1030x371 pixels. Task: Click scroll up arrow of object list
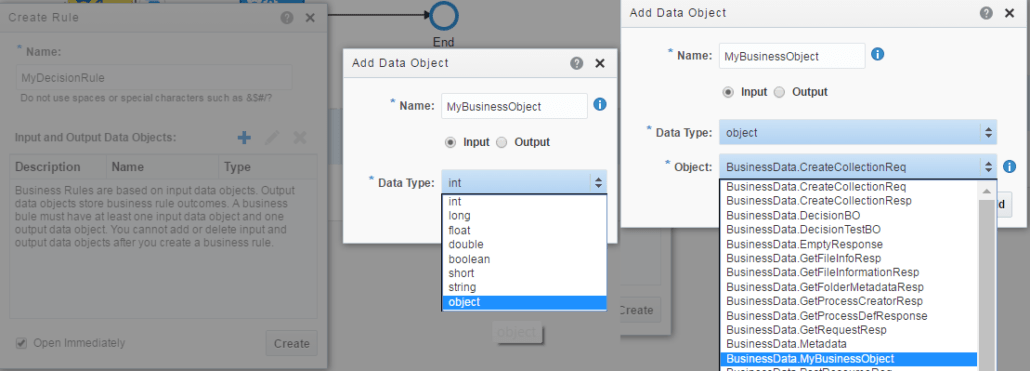[x=987, y=192]
